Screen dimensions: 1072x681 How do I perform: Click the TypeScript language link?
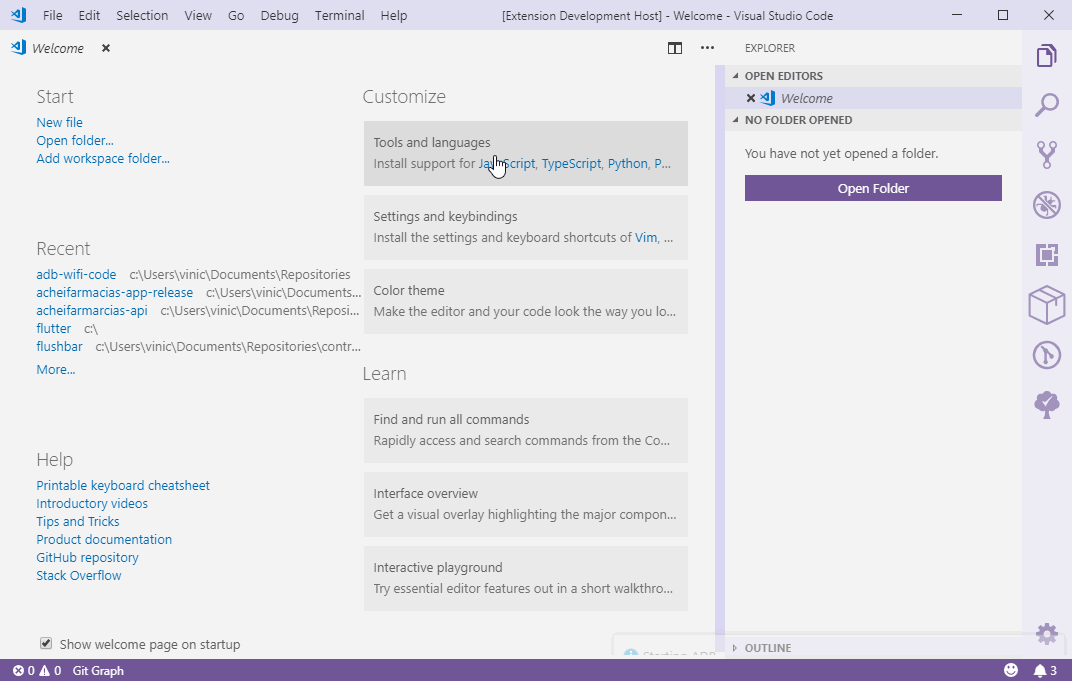(x=572, y=163)
